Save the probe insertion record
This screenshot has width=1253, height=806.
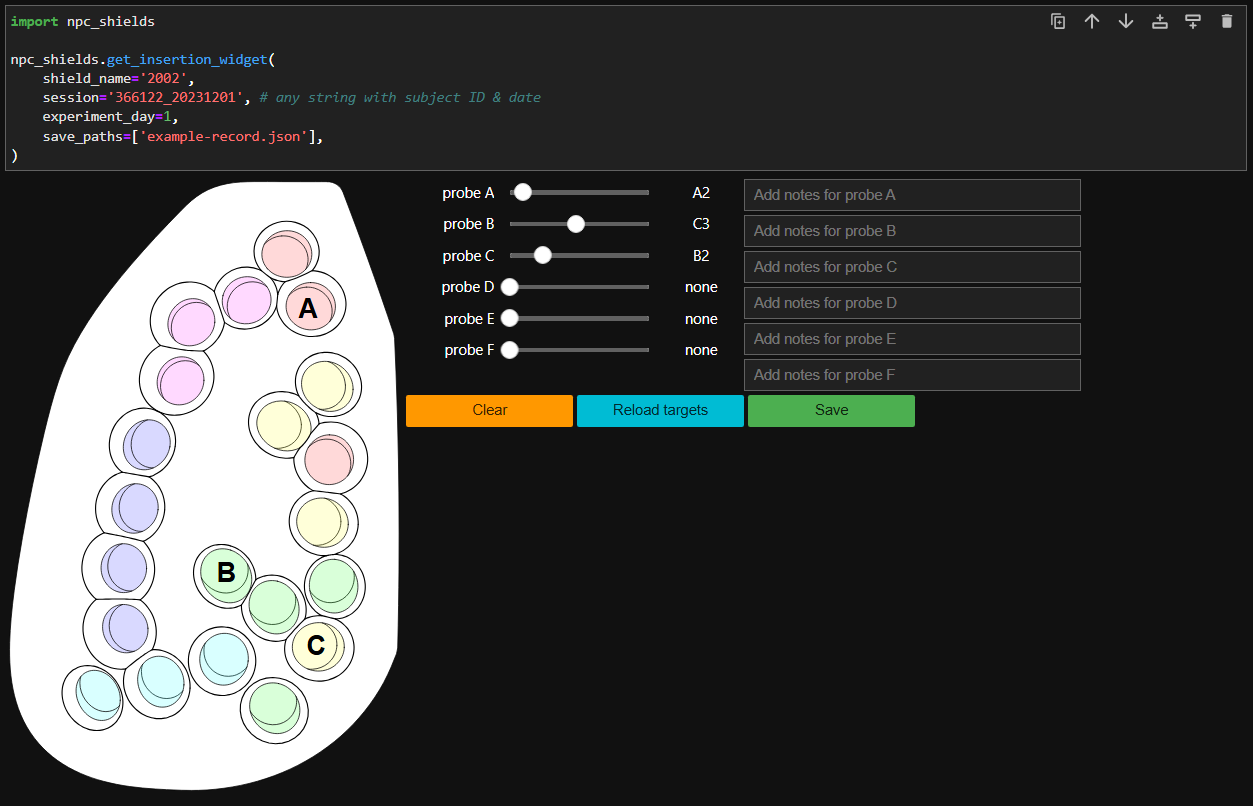831,410
